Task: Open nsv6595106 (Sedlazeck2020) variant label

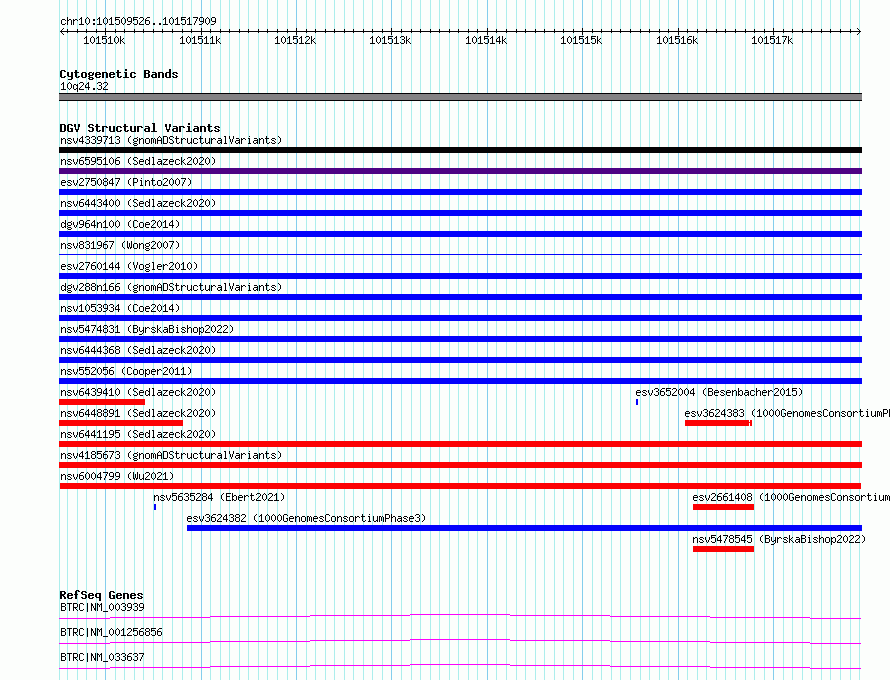Action: pyautogui.click(x=138, y=161)
